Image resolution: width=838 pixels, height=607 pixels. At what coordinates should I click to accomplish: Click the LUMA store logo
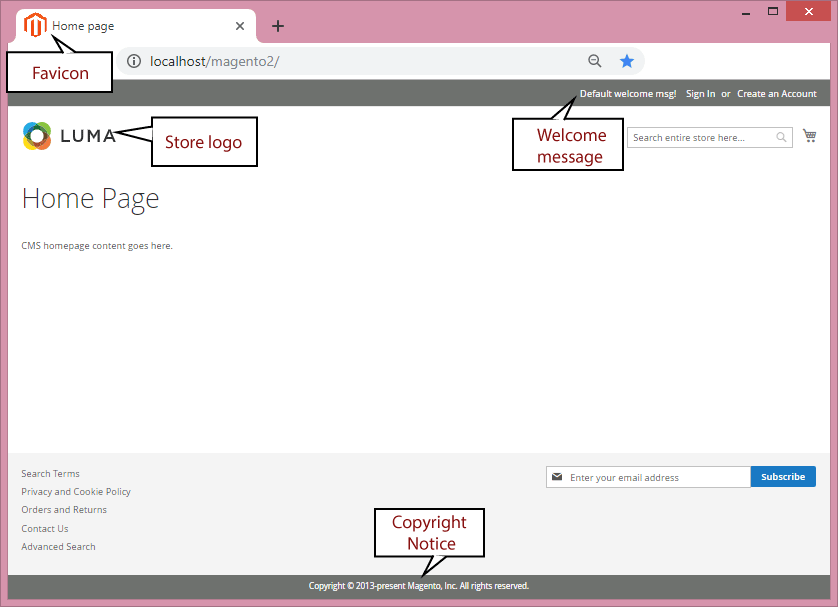pos(69,136)
